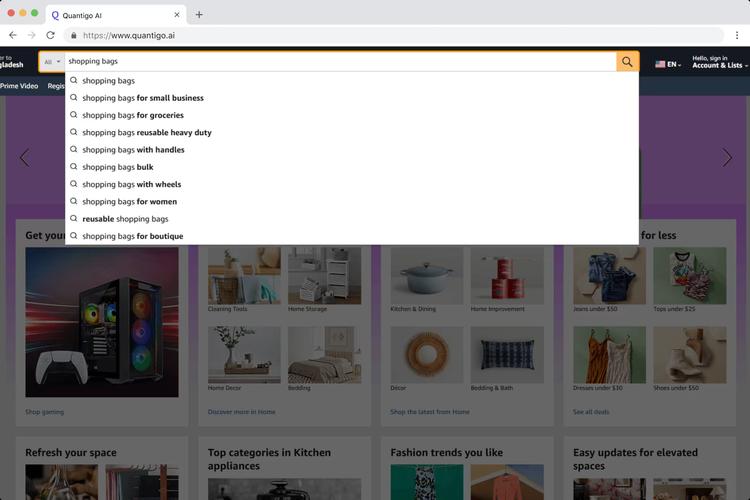
Task: Advance the carousel with the right arrow
Action: point(727,157)
